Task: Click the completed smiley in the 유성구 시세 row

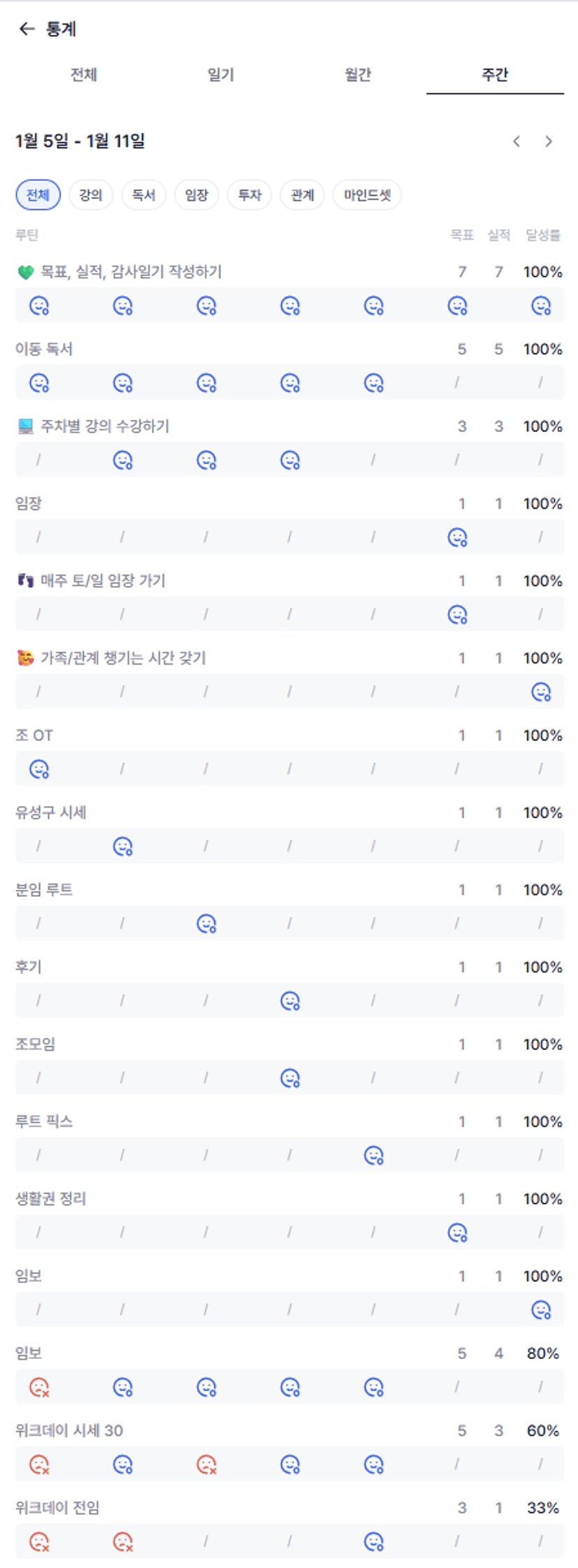Action: [x=123, y=847]
